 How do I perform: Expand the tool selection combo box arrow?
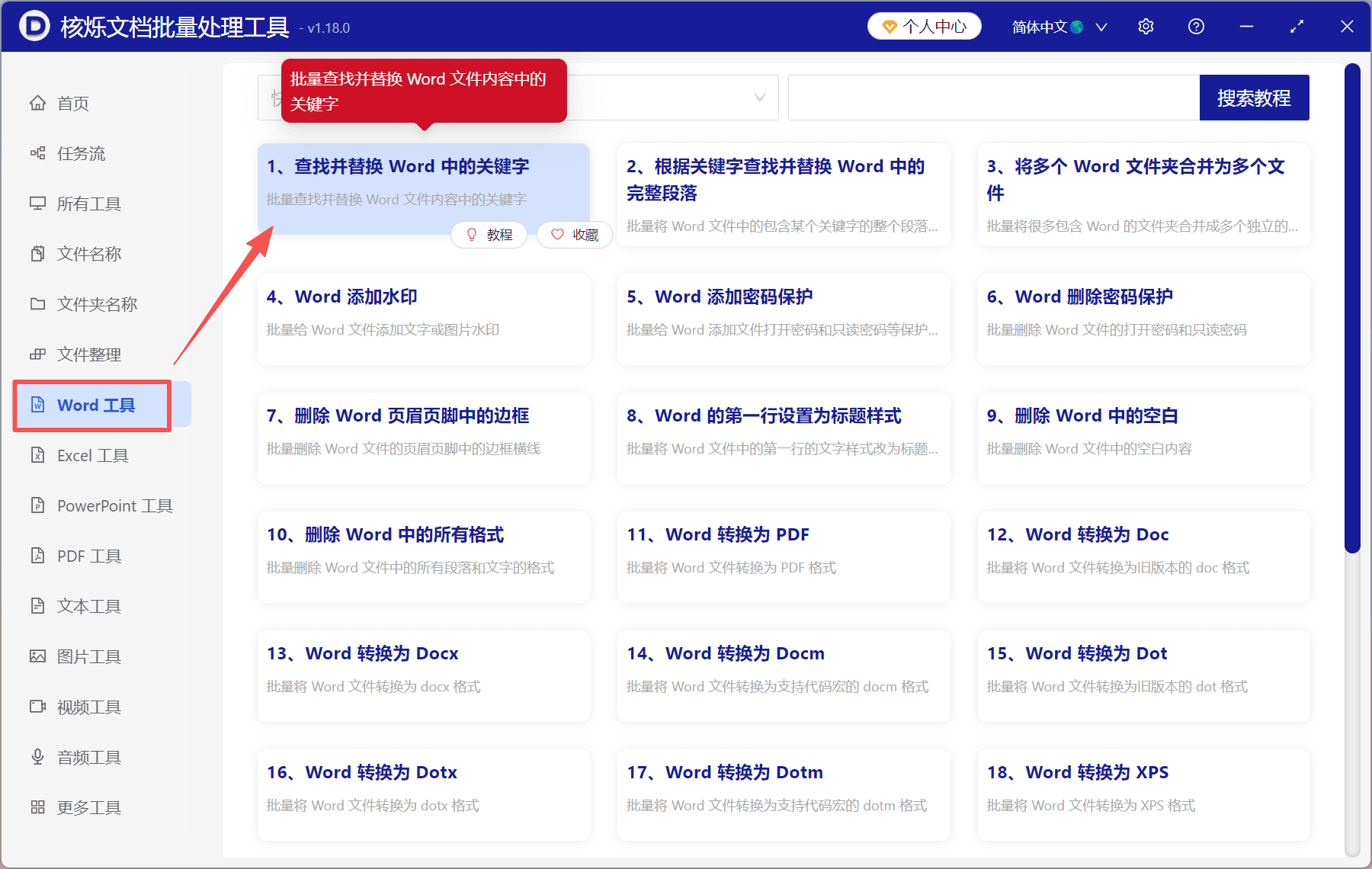759,98
